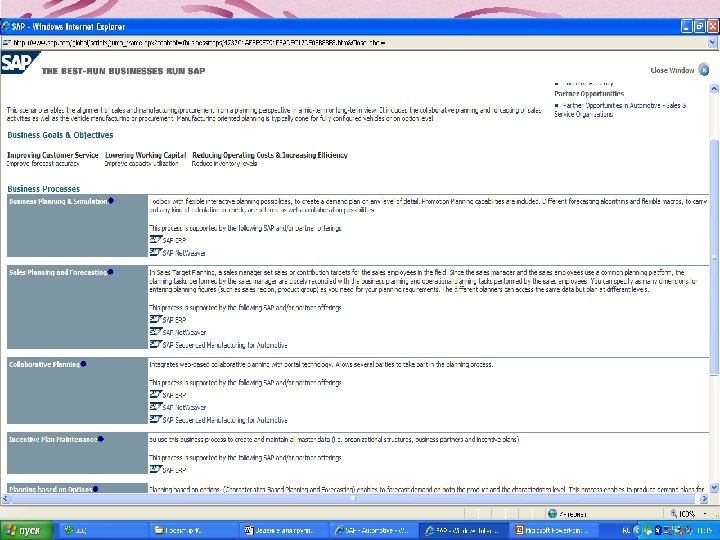Select Reducing Operating Costs & Increasing Efficiency heading

(270, 155)
